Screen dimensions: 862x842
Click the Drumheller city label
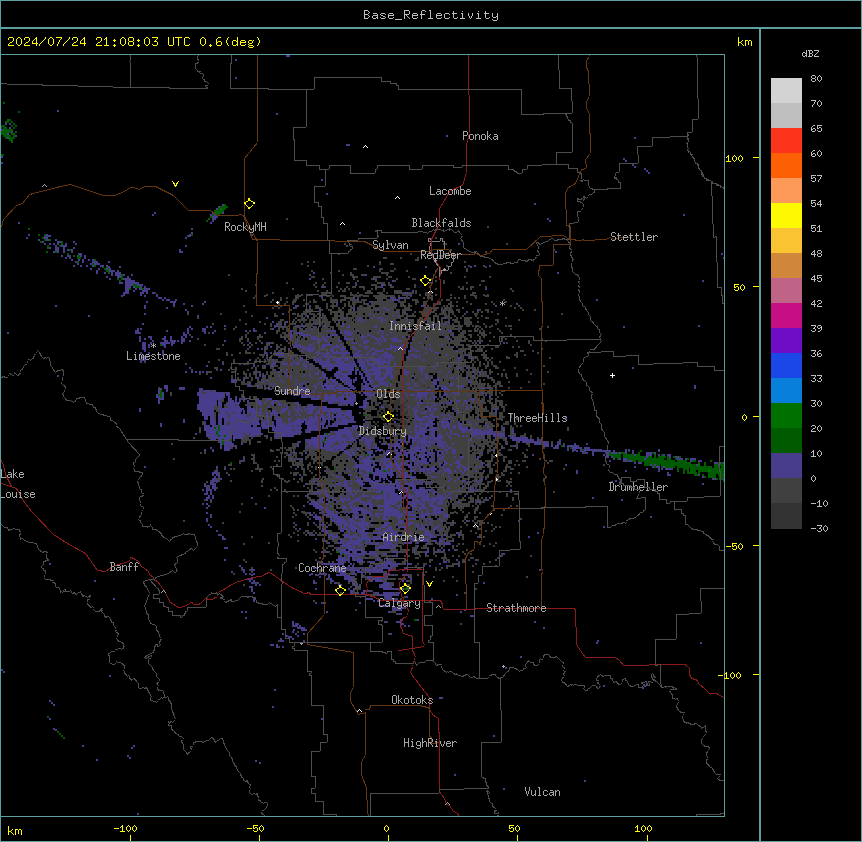tap(638, 487)
